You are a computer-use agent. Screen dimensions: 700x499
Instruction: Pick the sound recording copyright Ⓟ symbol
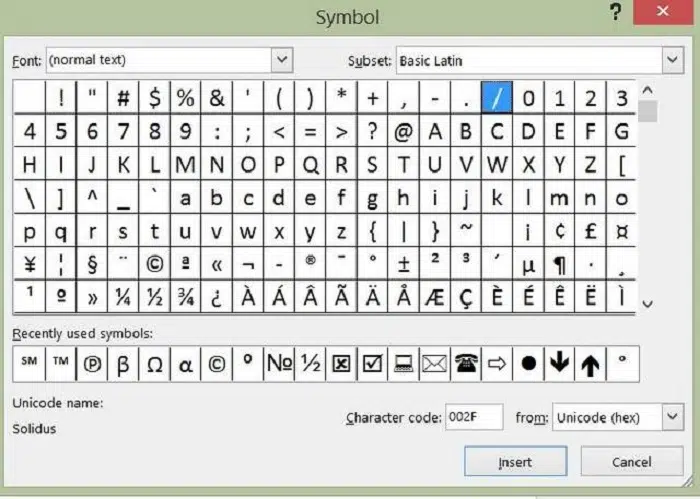click(x=92, y=364)
